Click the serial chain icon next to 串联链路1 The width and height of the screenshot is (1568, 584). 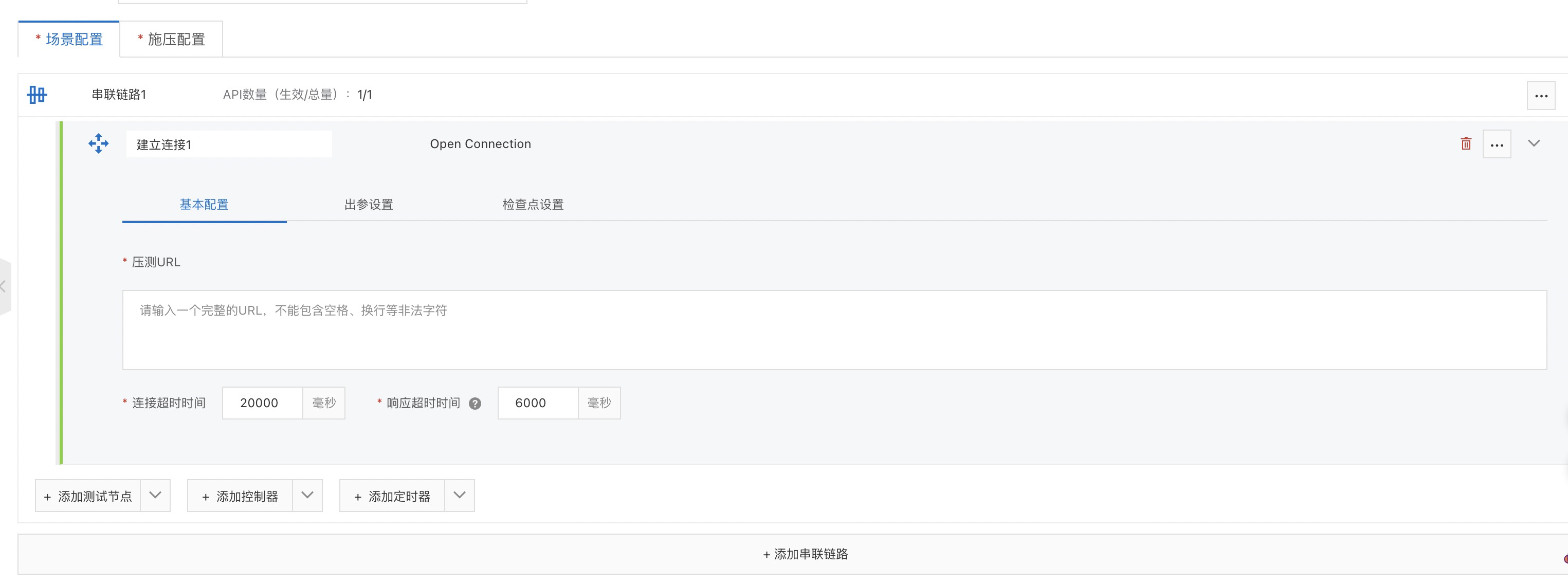[x=37, y=95]
